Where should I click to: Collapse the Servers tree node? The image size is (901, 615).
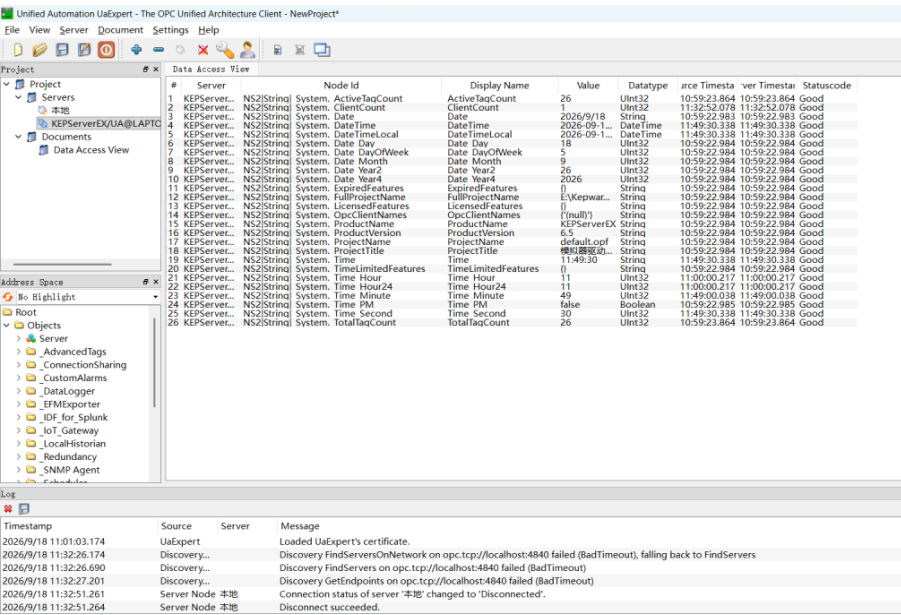18,97
